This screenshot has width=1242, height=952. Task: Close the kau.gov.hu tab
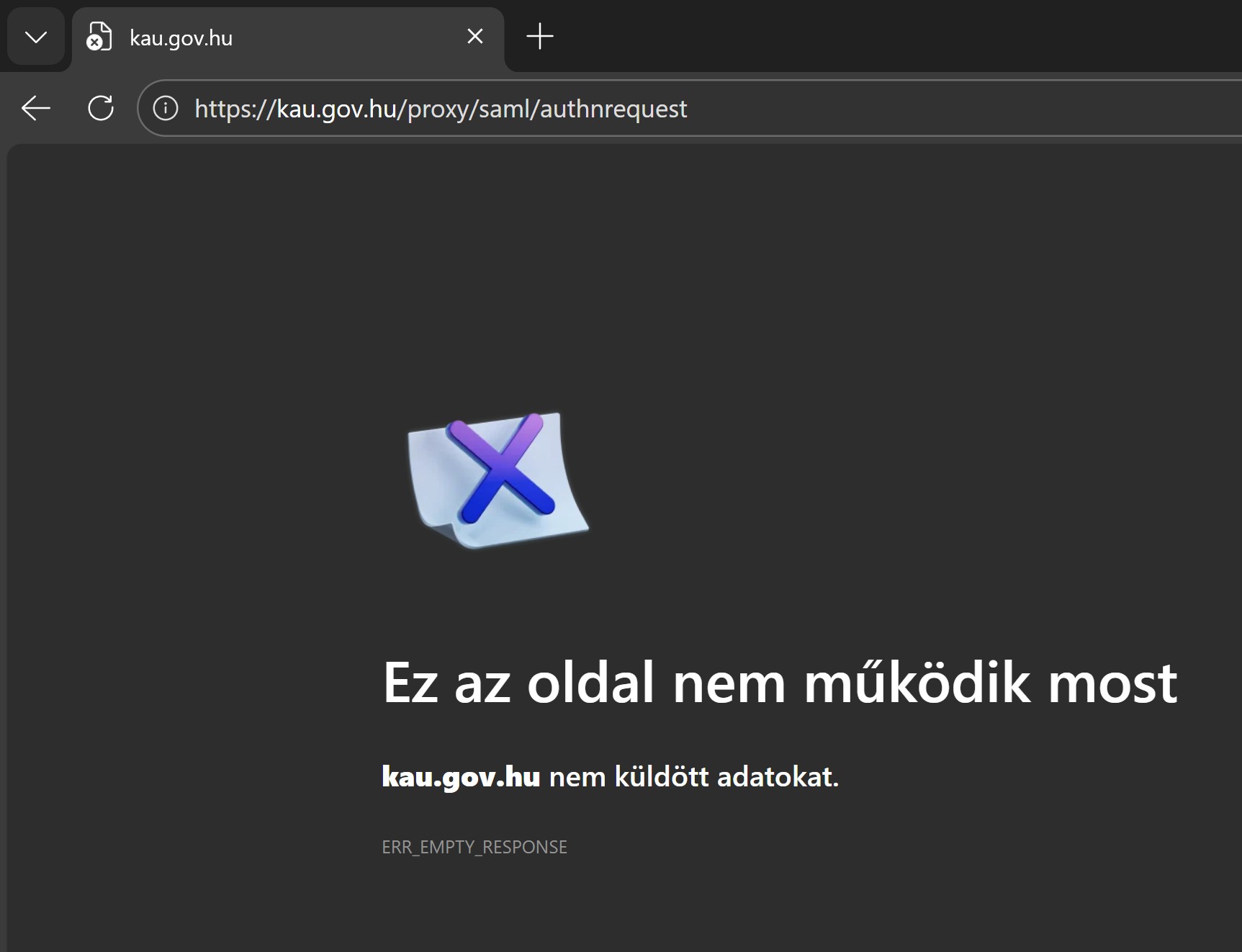point(474,36)
